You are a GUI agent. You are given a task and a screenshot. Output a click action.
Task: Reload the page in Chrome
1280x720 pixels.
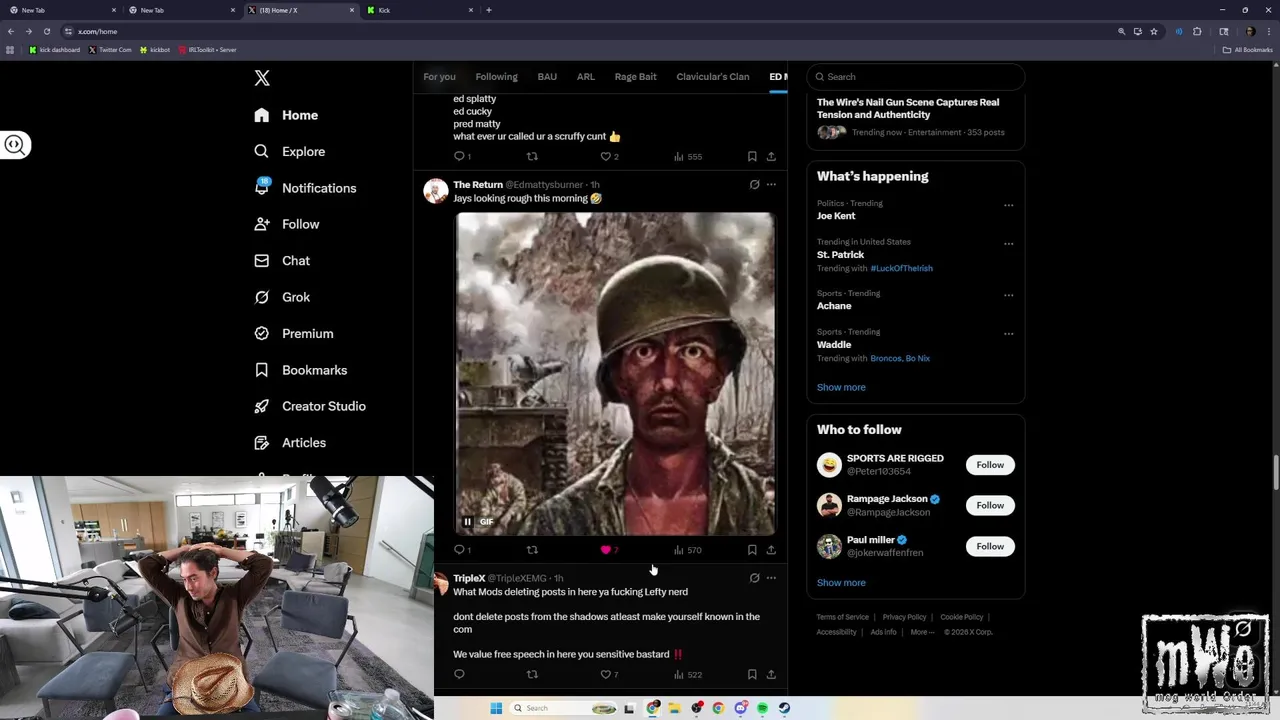47,31
